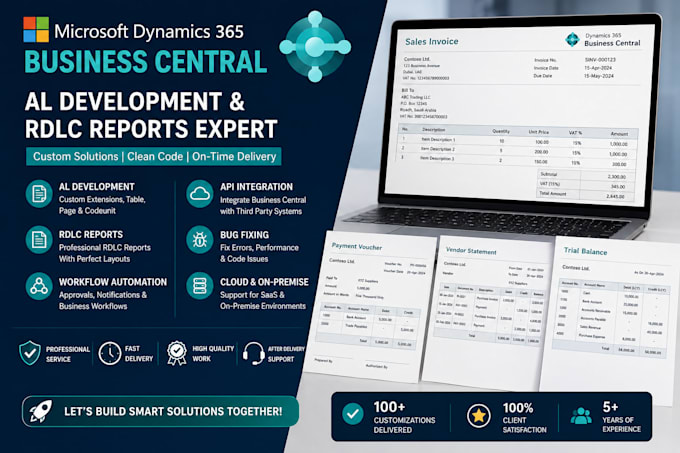Click the "100% Client Satisfaction" text
This screenshot has height=453, width=680.
[x=525, y=417]
